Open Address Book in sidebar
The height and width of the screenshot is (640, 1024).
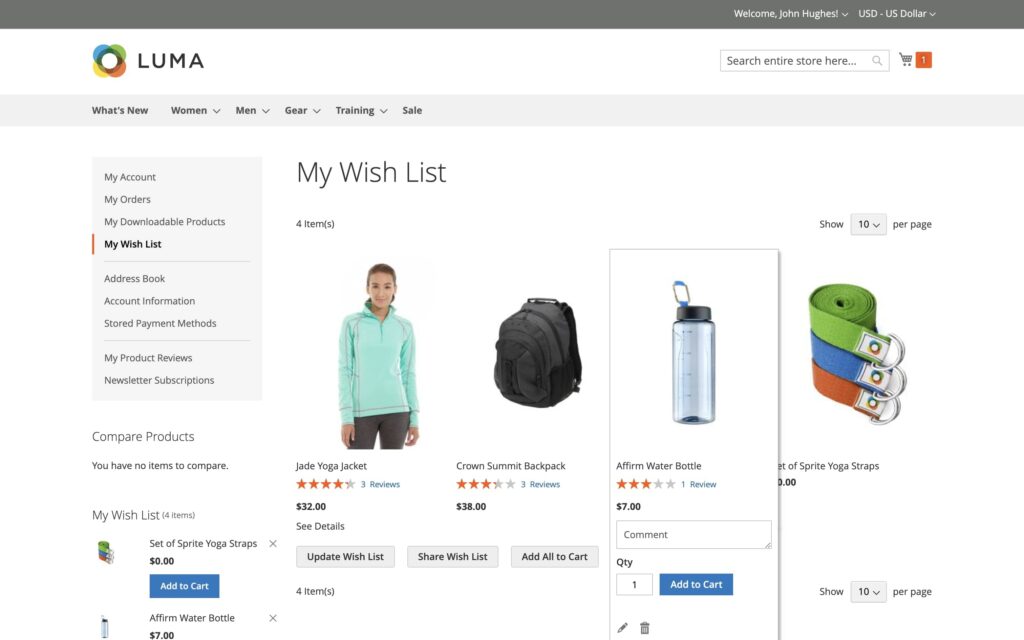[x=135, y=278]
